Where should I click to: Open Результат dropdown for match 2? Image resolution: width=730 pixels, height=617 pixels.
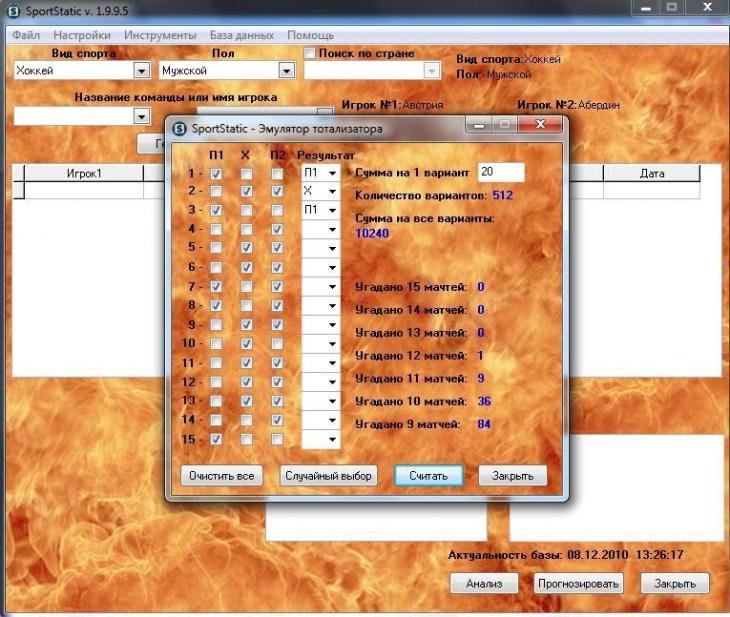(332, 191)
